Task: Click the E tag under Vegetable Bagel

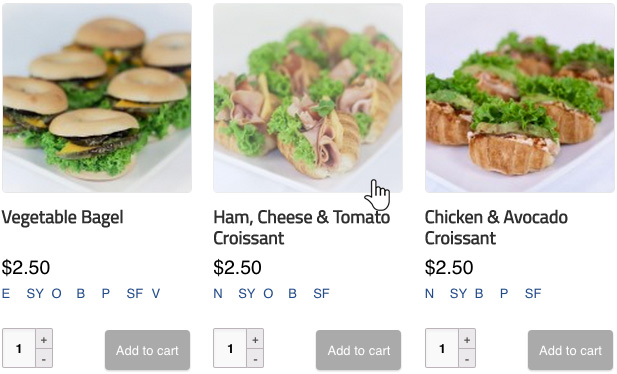Action: [6, 293]
